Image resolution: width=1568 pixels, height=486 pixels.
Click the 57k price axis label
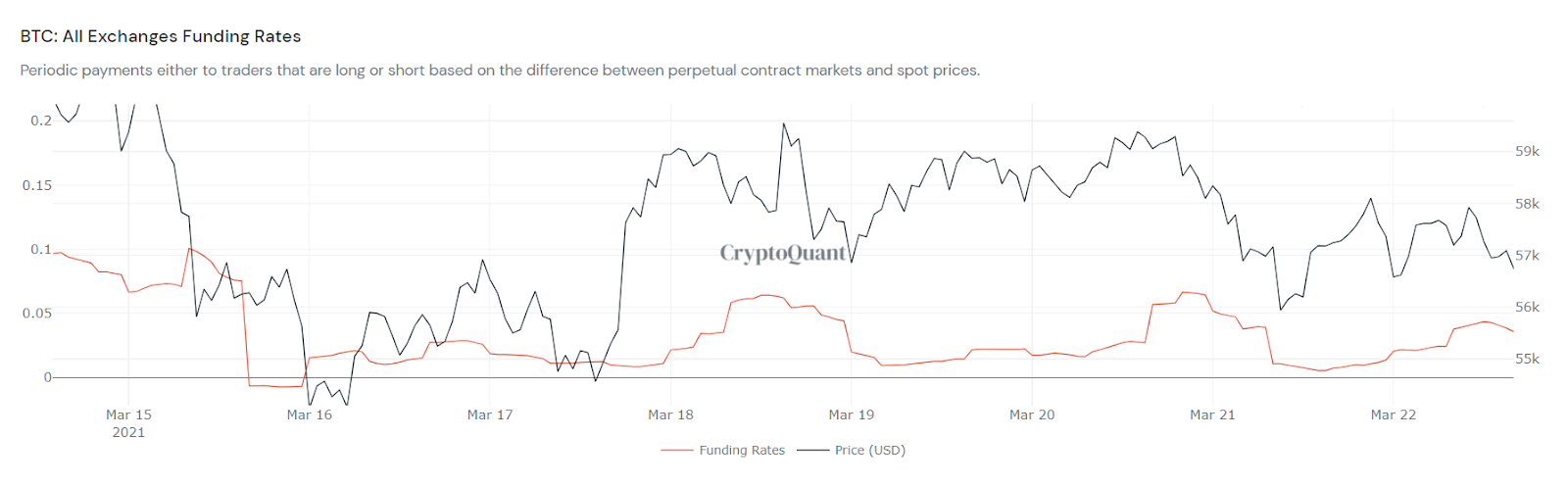click(1527, 256)
